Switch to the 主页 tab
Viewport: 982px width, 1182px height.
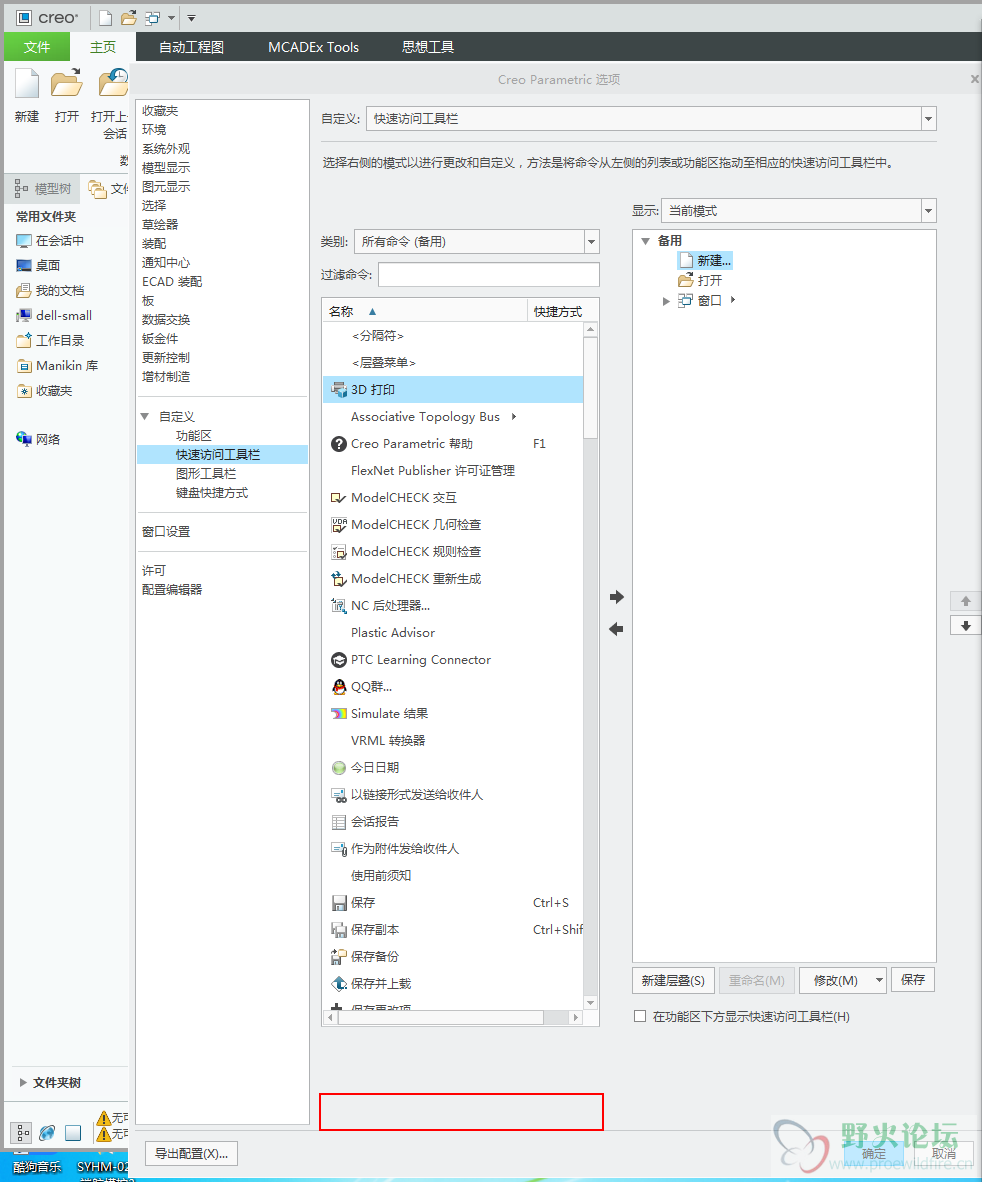pyautogui.click(x=103, y=47)
